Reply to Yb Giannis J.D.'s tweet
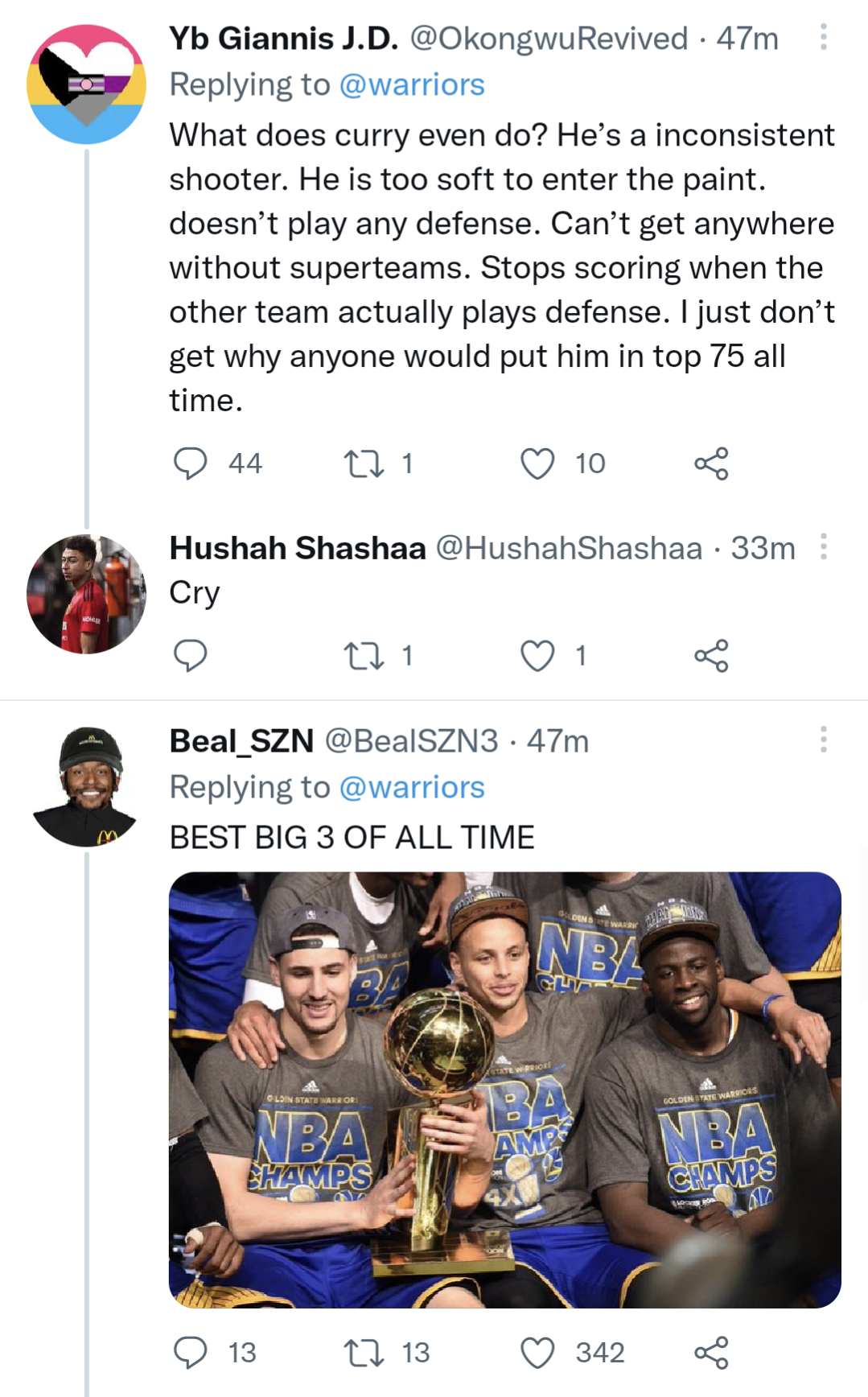 coord(191,464)
